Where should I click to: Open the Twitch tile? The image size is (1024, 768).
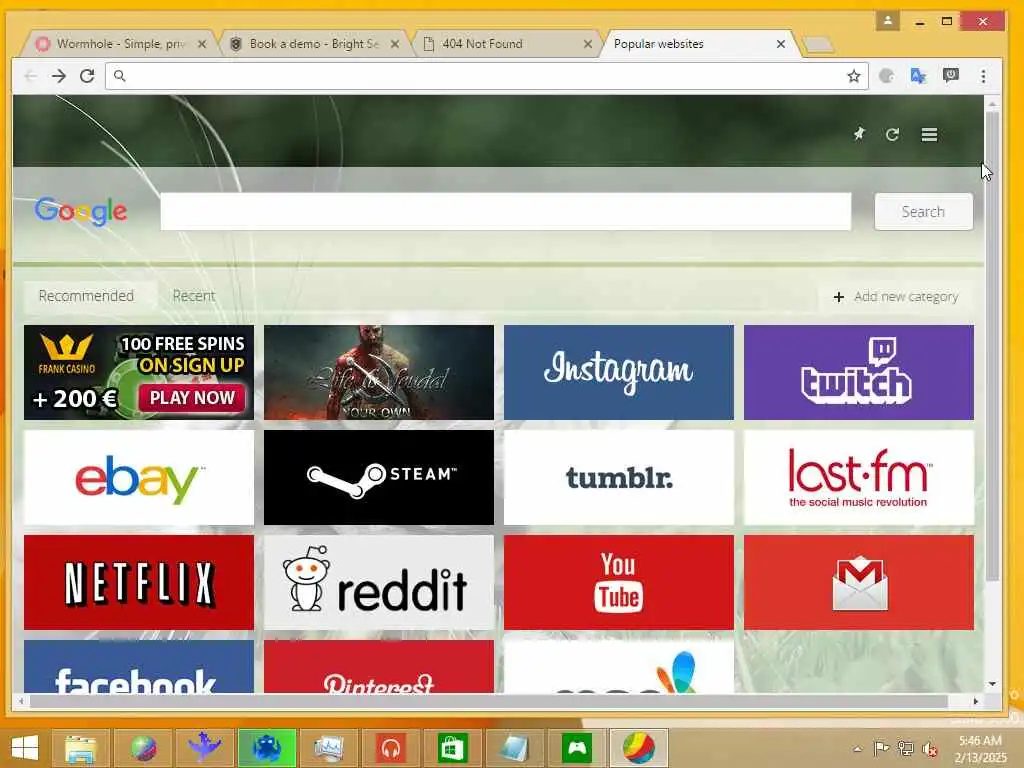(x=858, y=372)
